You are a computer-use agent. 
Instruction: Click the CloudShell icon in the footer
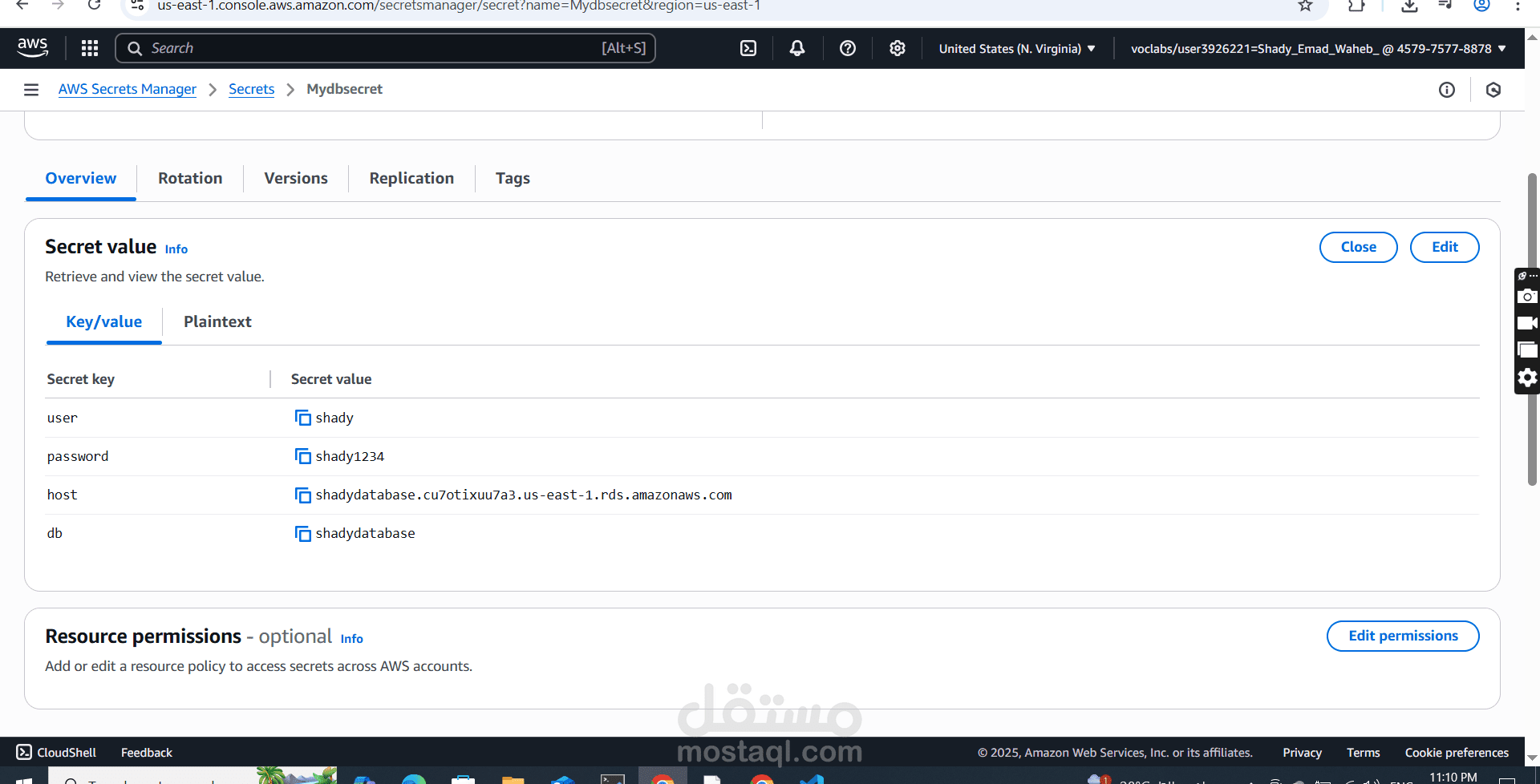[x=24, y=752]
